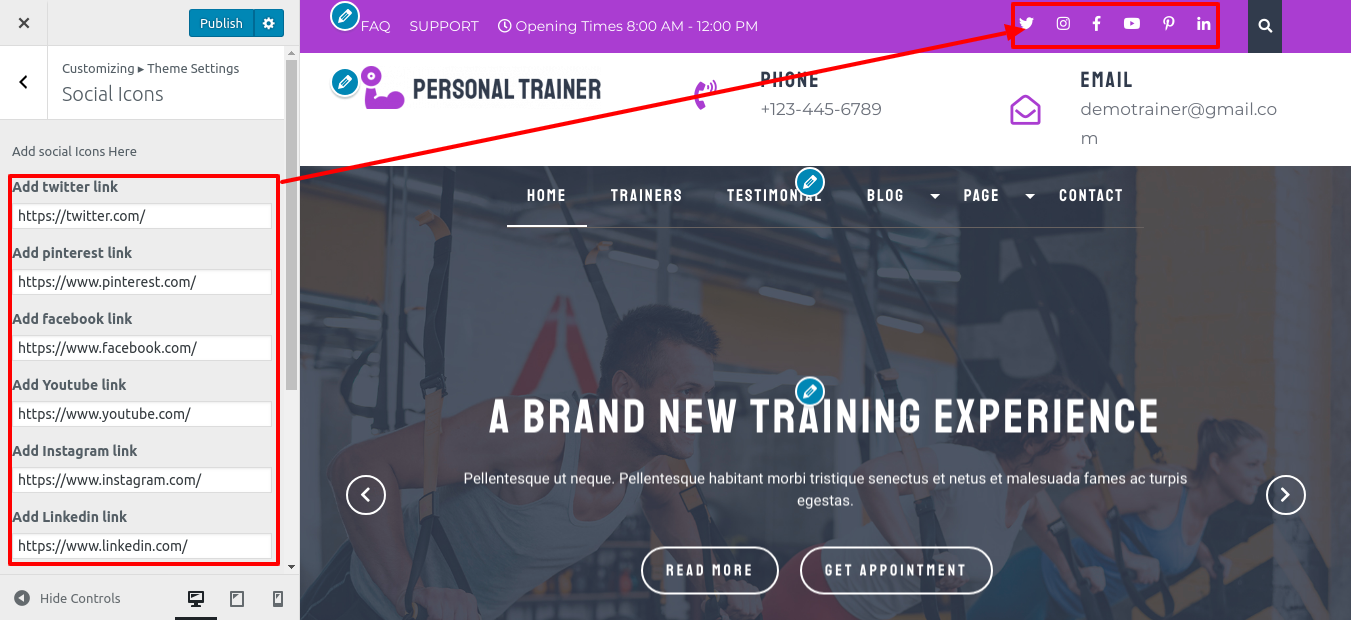1351x620 pixels.
Task: Go back from Social Icons section
Action: click(x=24, y=83)
